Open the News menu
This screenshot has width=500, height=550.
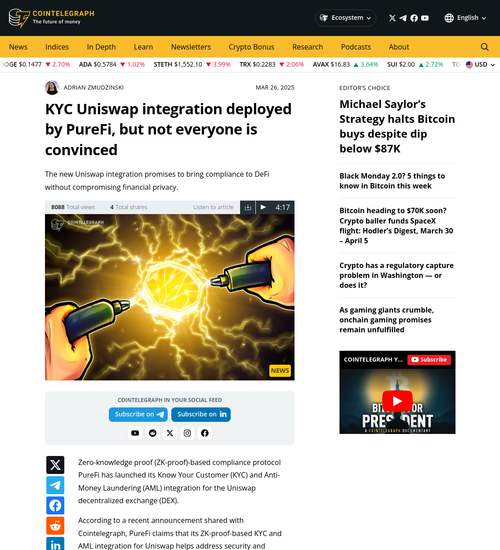pos(18,47)
